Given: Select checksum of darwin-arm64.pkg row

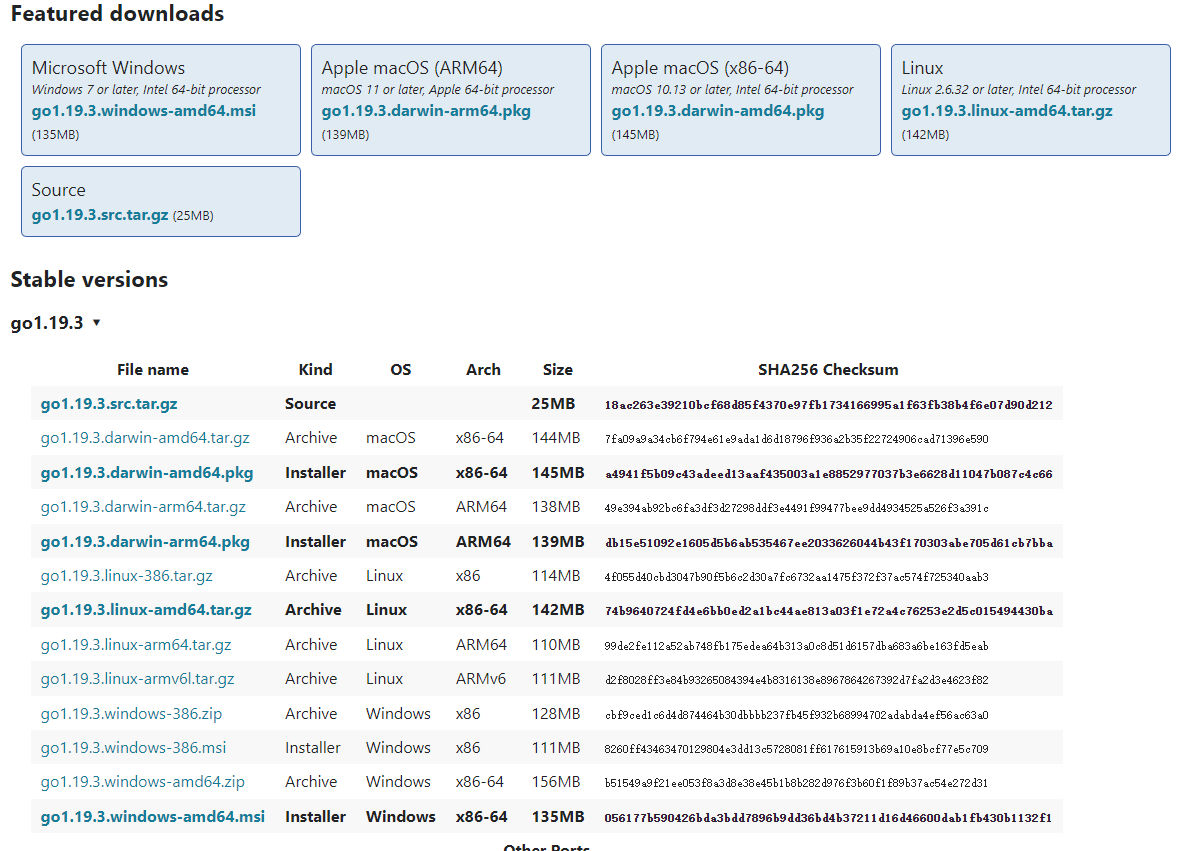Looking at the screenshot, I should coord(828,543).
